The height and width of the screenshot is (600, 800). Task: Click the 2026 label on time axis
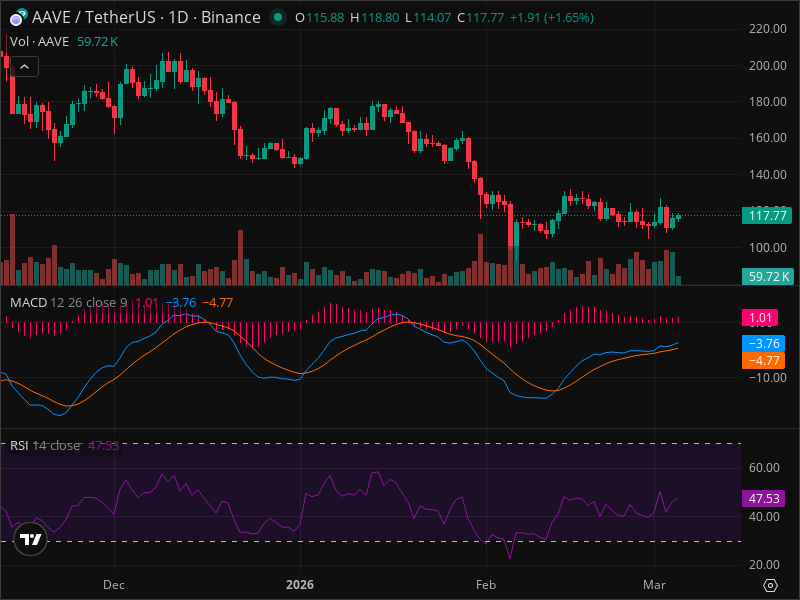300,585
